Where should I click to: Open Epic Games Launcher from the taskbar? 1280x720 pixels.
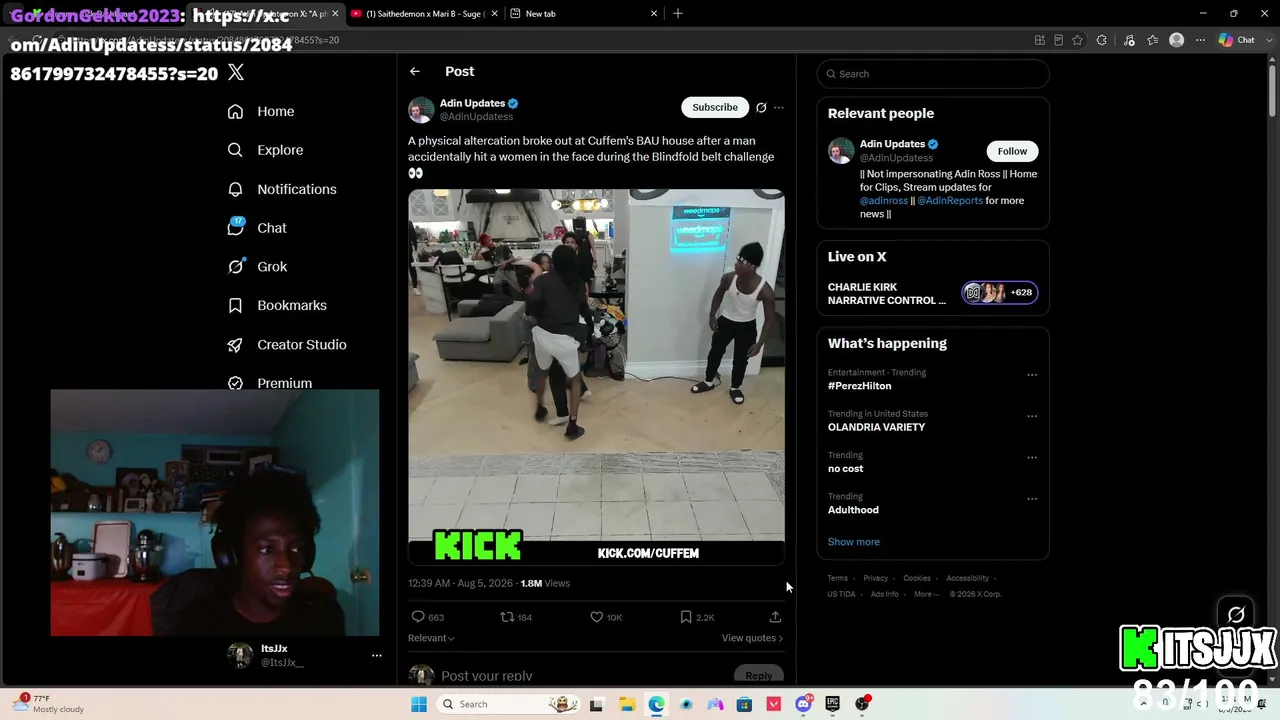(x=832, y=704)
